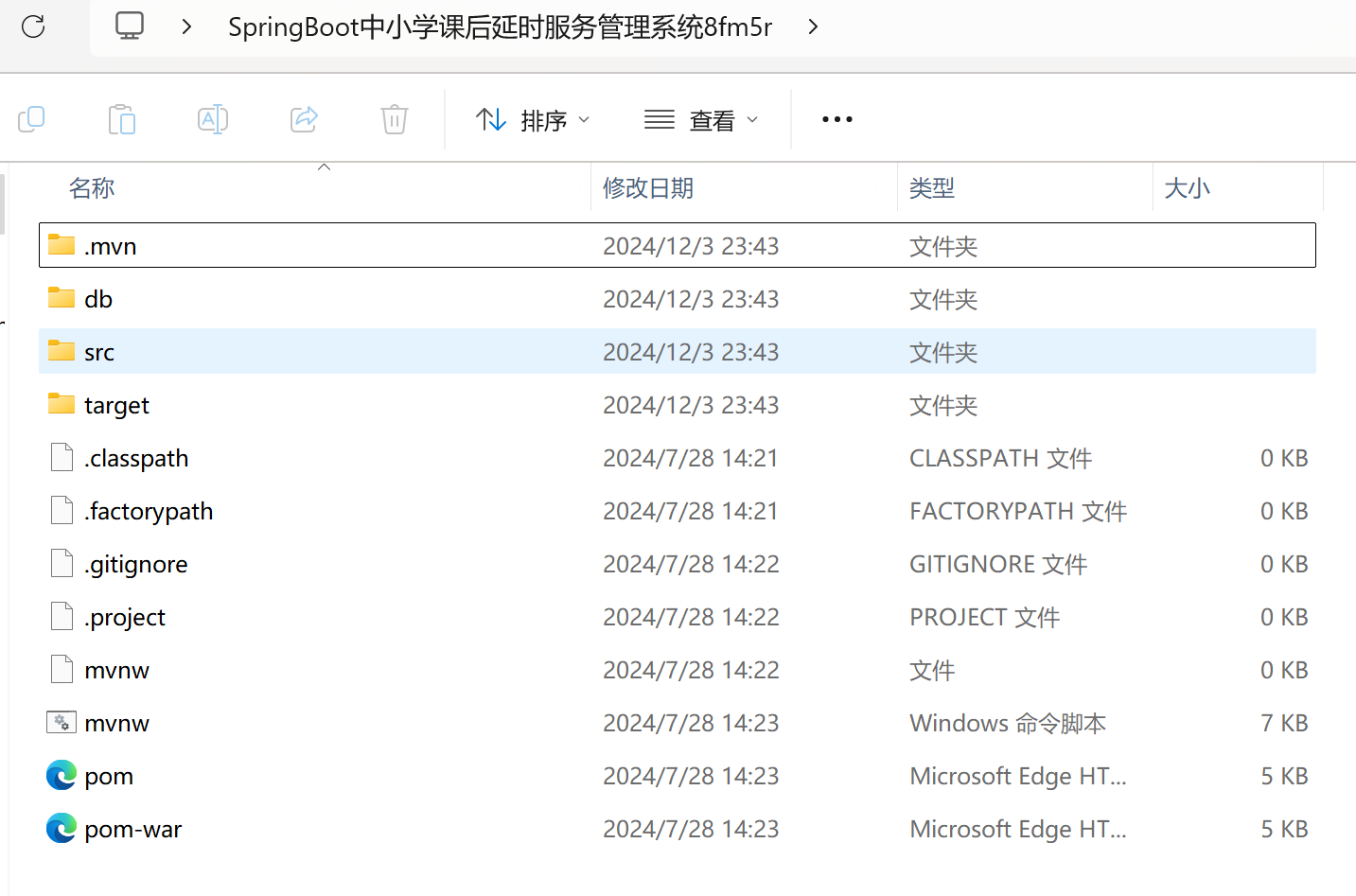This screenshot has width=1356, height=896.
Task: Click the Share toolbar icon
Action: coord(304,119)
